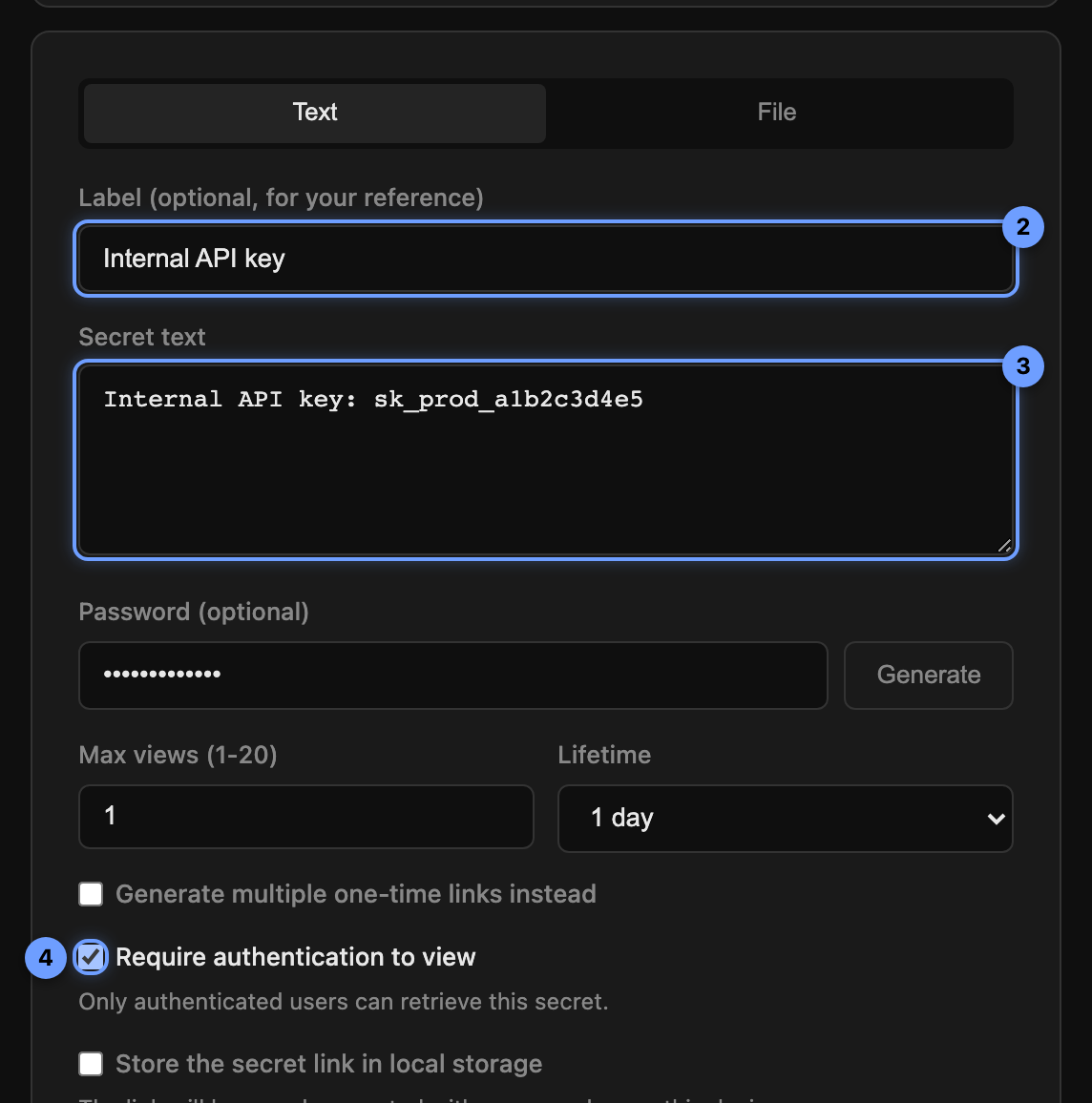1092x1103 pixels.
Task: Switch to the File tab
Action: tap(777, 113)
